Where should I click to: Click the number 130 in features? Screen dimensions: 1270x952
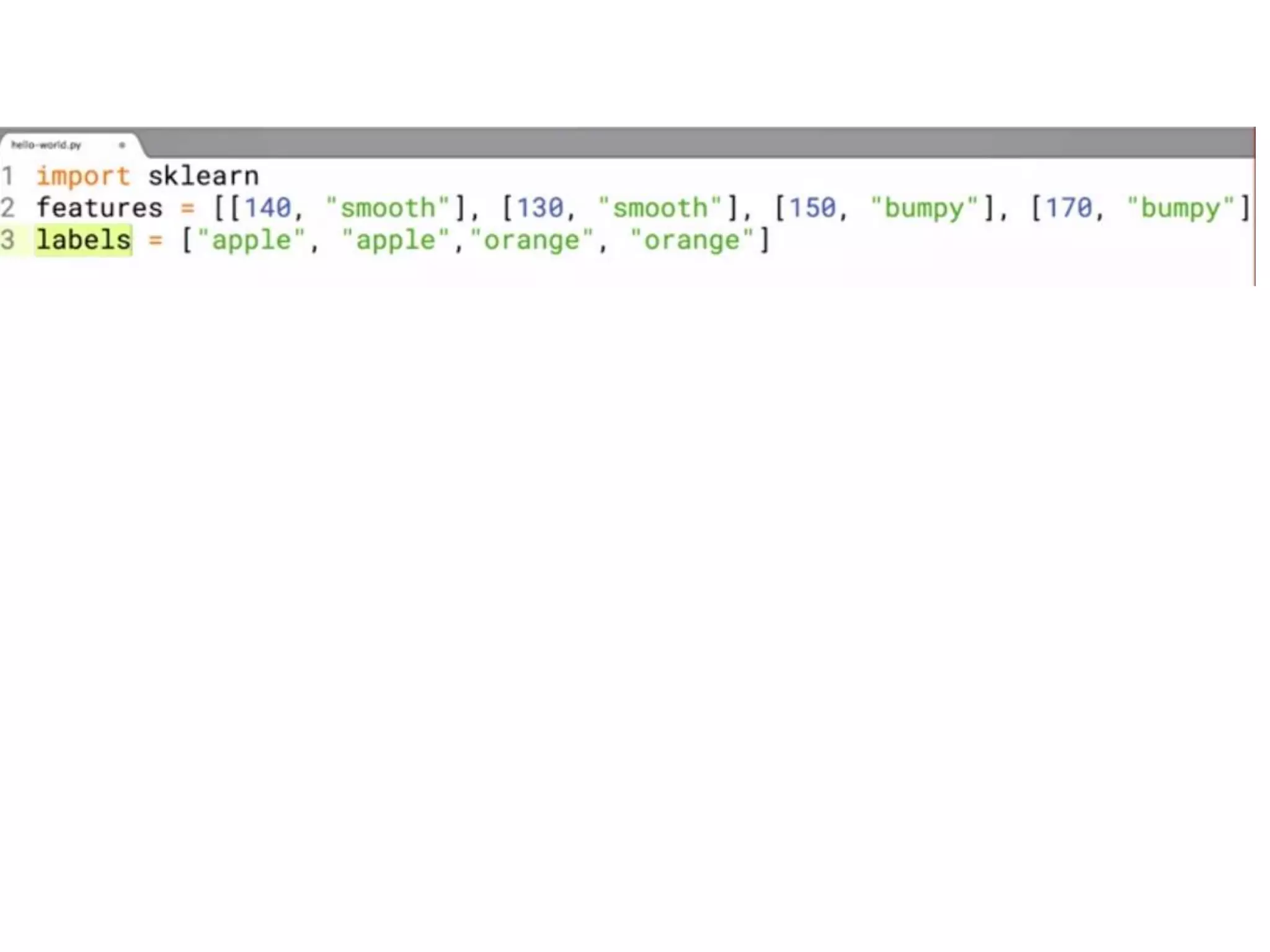(x=540, y=208)
